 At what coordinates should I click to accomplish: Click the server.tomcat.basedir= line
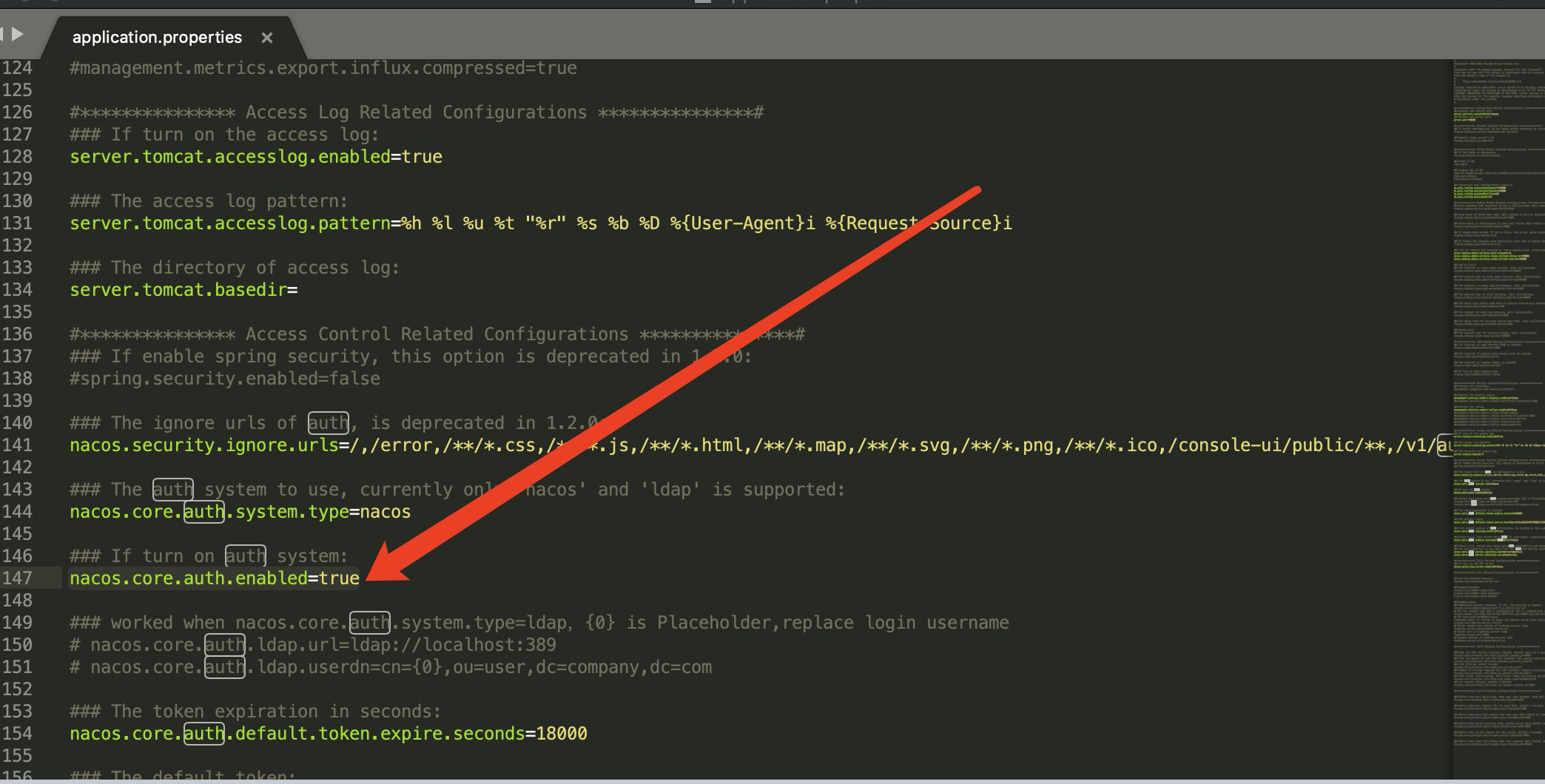coord(184,290)
